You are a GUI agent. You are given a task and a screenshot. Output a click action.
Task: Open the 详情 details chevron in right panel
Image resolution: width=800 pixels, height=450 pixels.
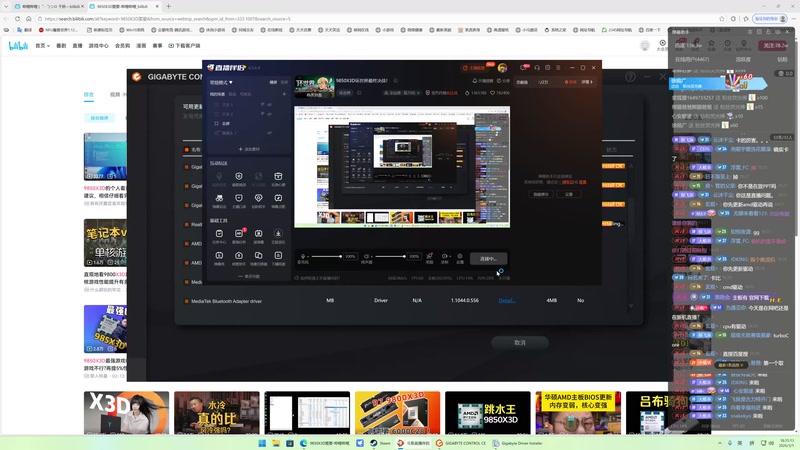coord(587,82)
